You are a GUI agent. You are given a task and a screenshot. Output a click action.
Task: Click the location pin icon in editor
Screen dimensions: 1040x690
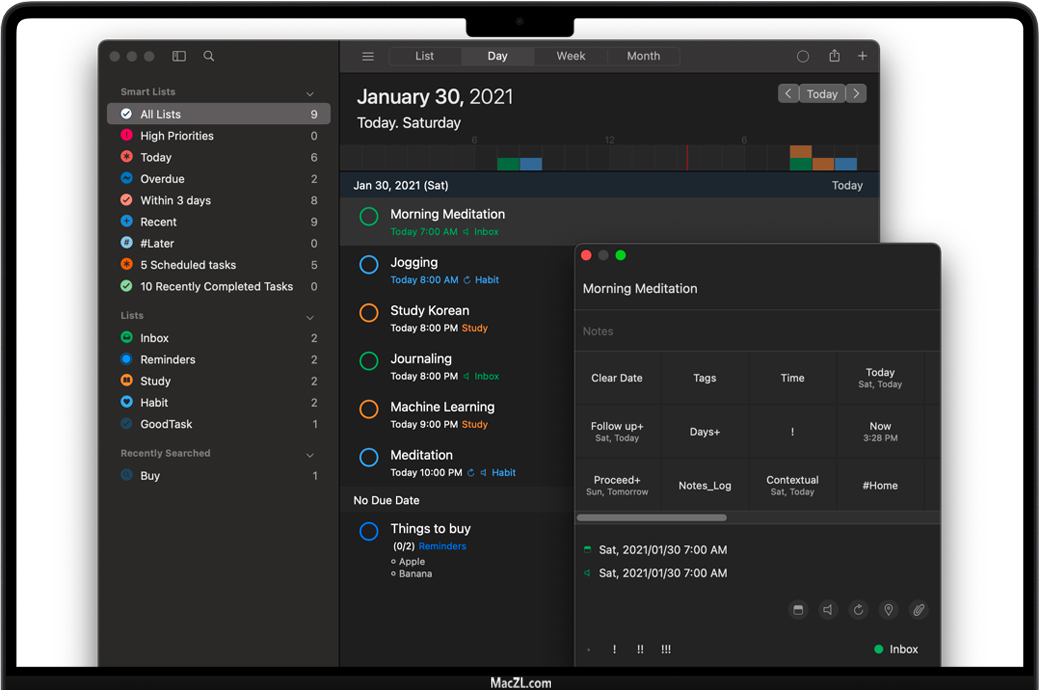tap(888, 610)
